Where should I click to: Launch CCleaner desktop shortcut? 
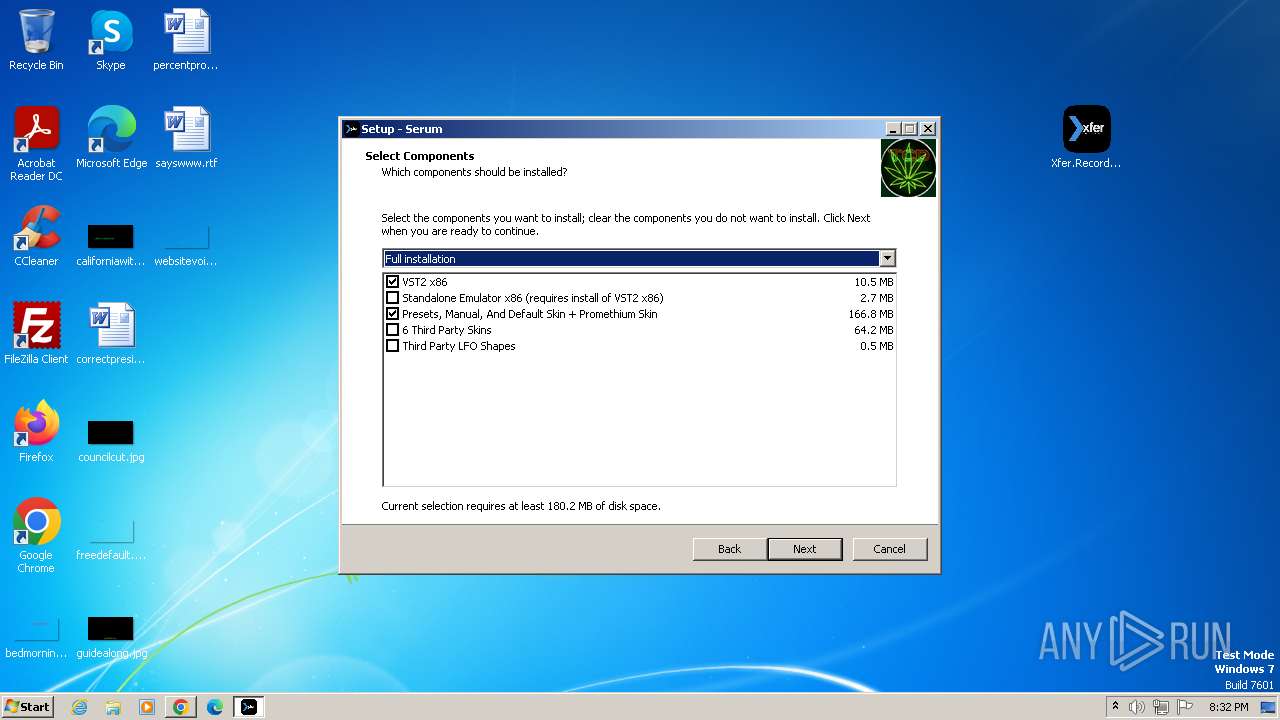pyautogui.click(x=36, y=236)
